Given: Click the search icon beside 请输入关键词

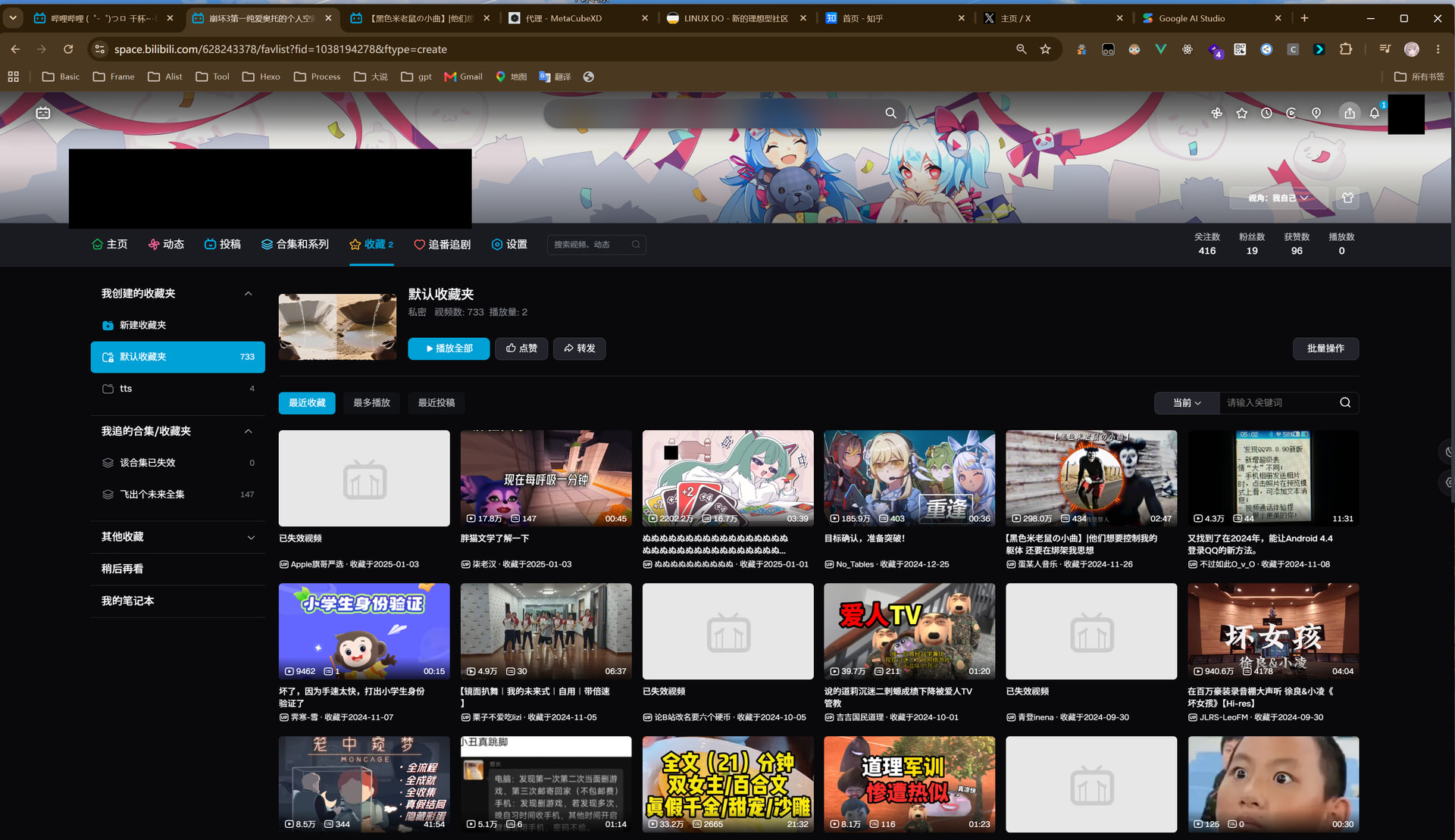Looking at the screenshot, I should 1345,403.
